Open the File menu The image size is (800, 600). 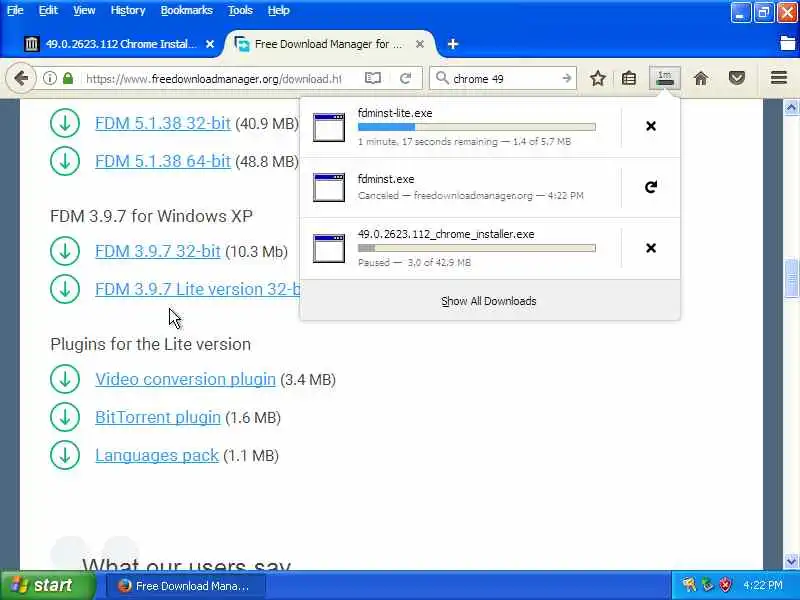[x=15, y=10]
